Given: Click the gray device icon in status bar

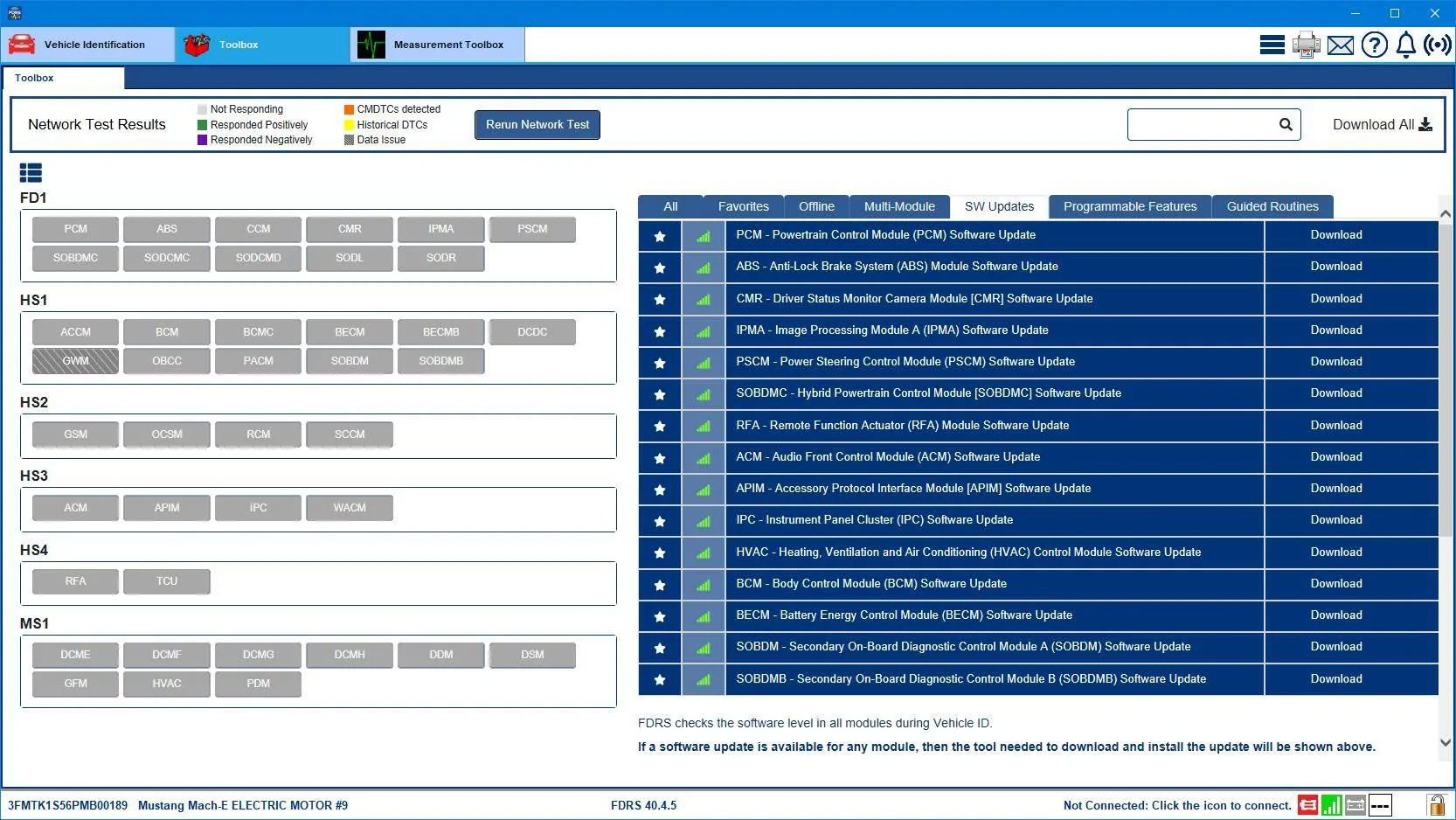Looking at the screenshot, I should coord(1355,805).
